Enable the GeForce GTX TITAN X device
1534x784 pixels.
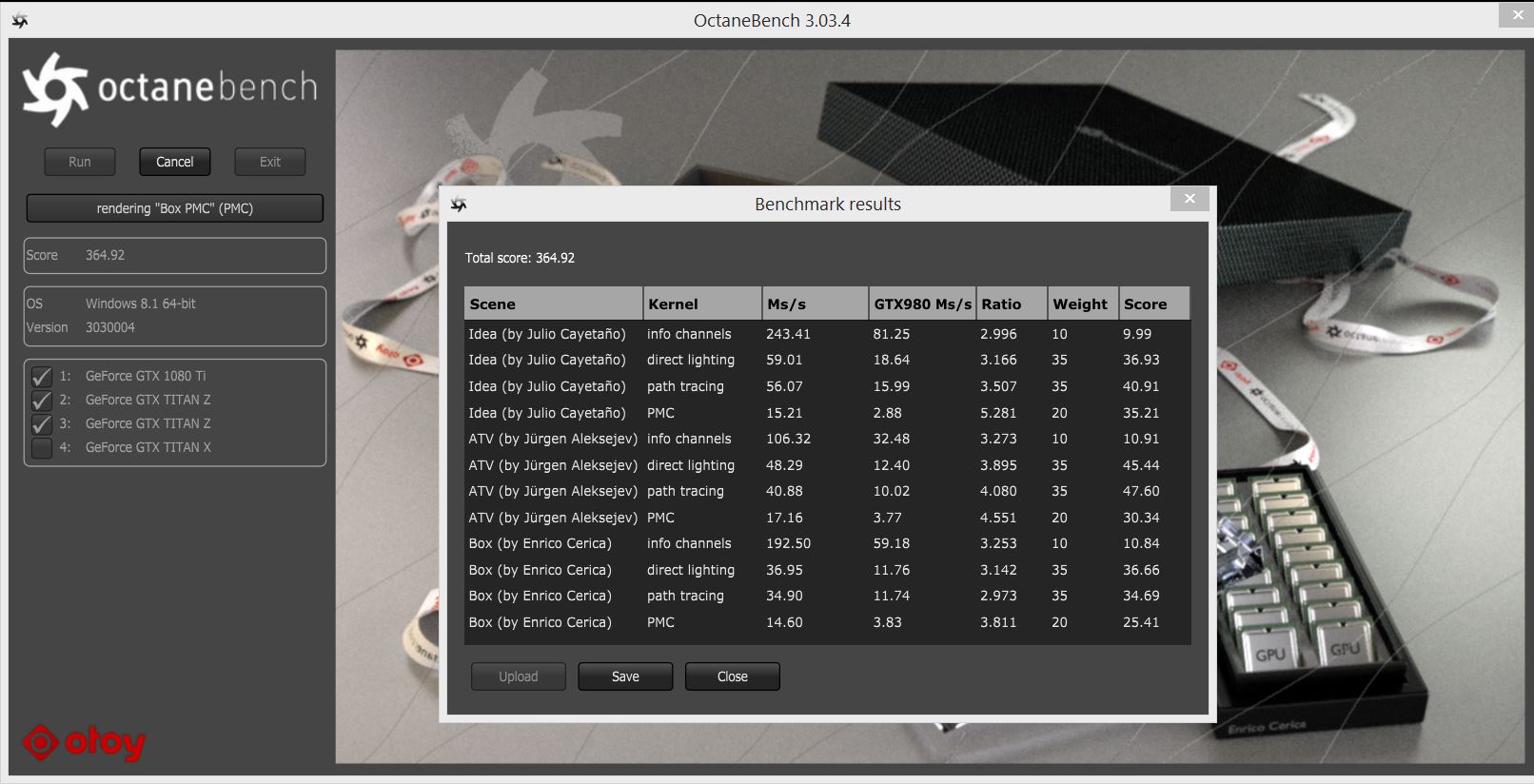click(x=42, y=447)
